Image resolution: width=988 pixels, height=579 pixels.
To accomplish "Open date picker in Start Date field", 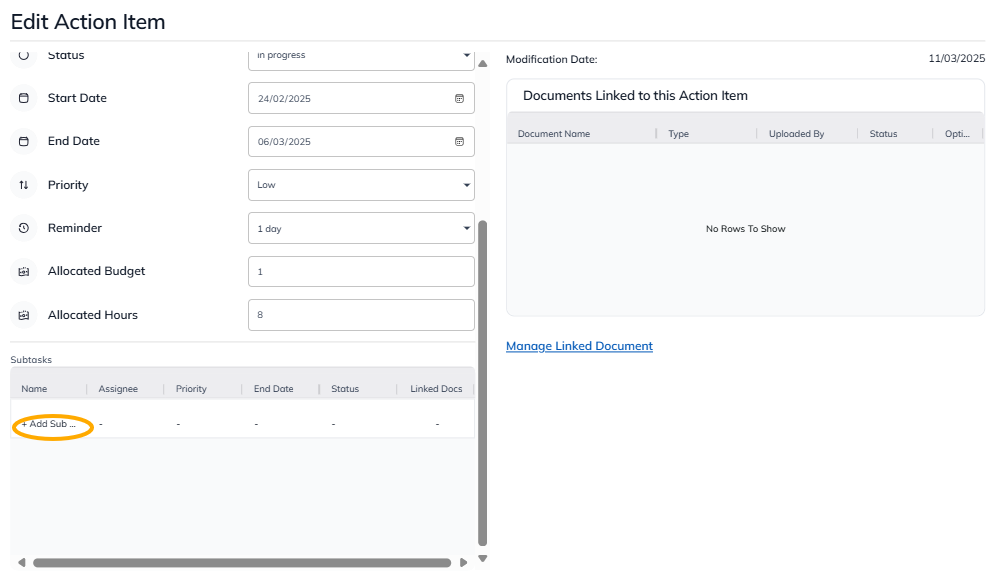I will (x=459, y=98).
